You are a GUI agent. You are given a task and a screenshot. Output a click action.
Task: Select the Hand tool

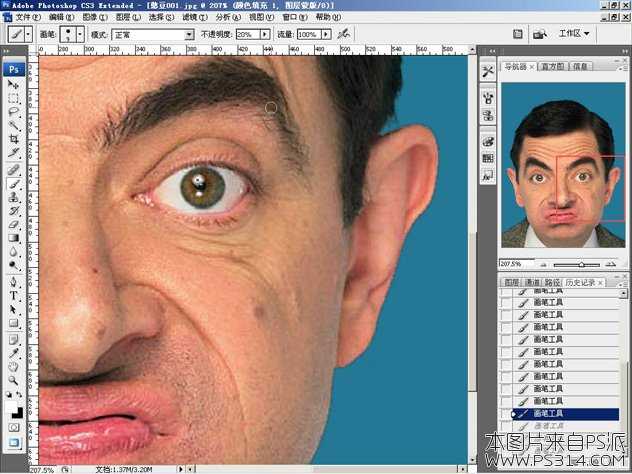point(14,367)
